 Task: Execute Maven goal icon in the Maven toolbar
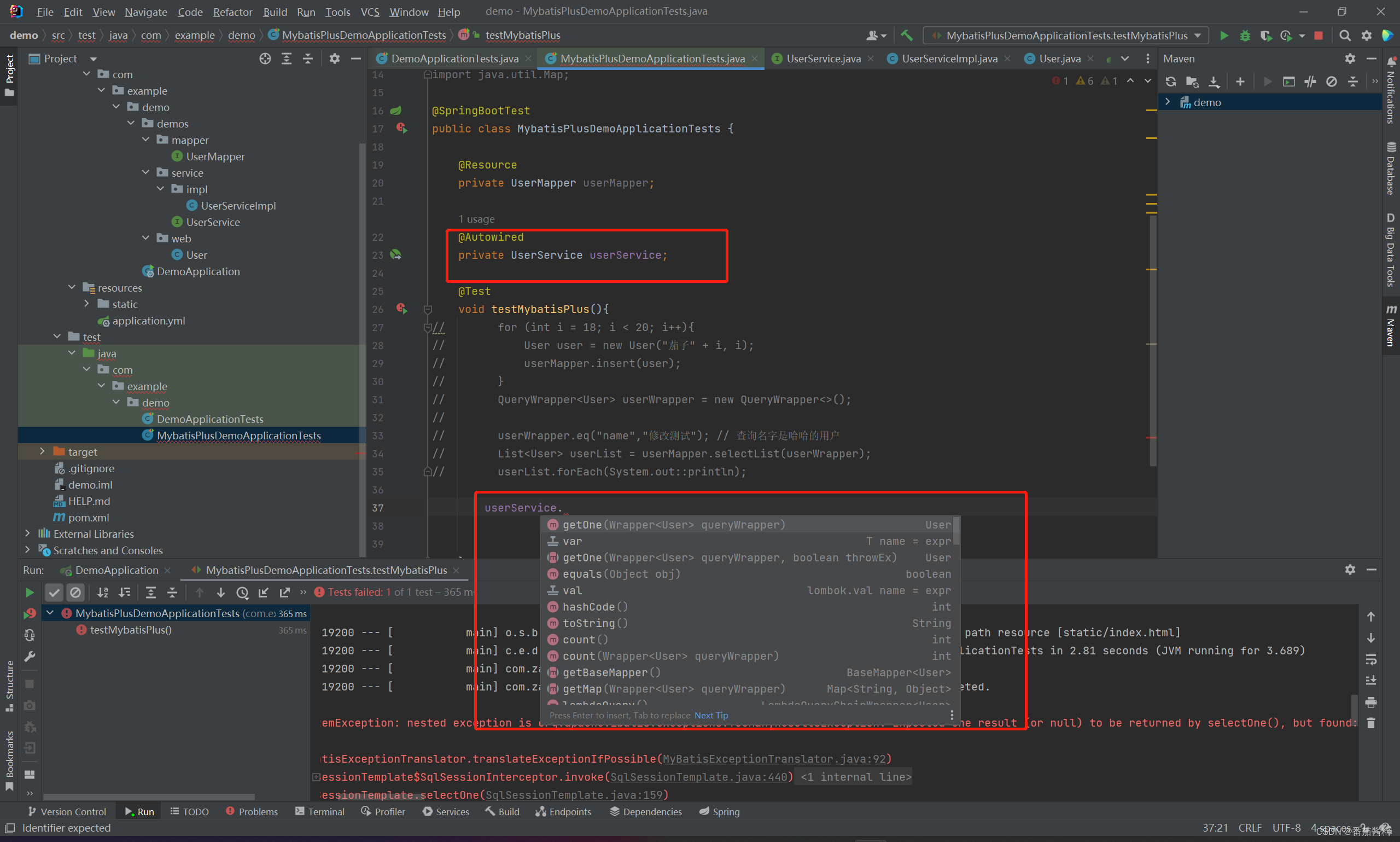1288,82
